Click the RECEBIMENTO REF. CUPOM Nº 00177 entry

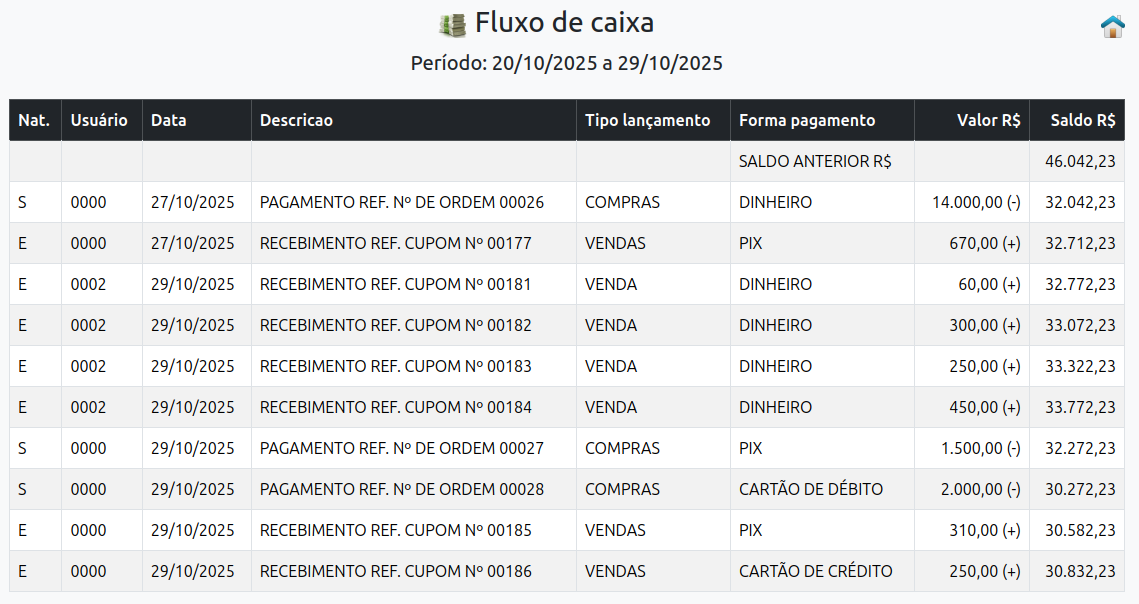(396, 243)
